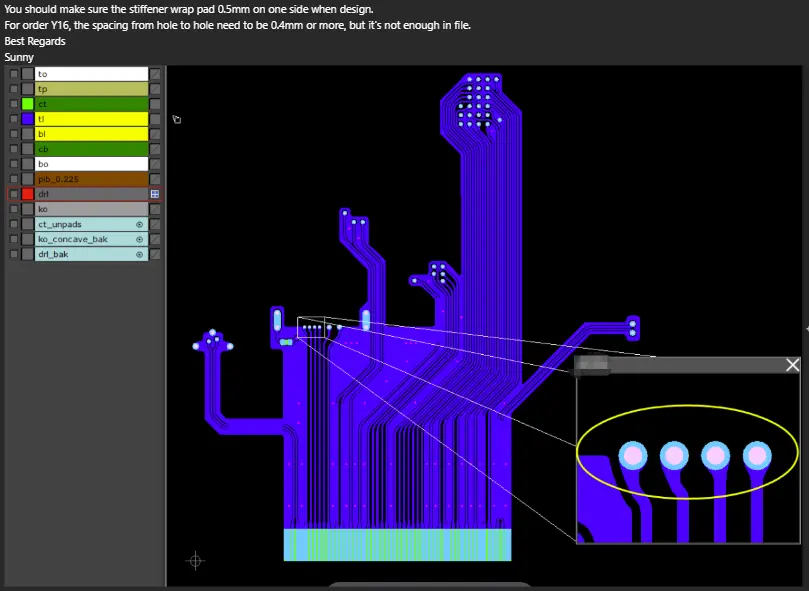Tick the checkbox for layer 'tp'
Image resolution: width=809 pixels, height=591 pixels.
(x=14, y=89)
